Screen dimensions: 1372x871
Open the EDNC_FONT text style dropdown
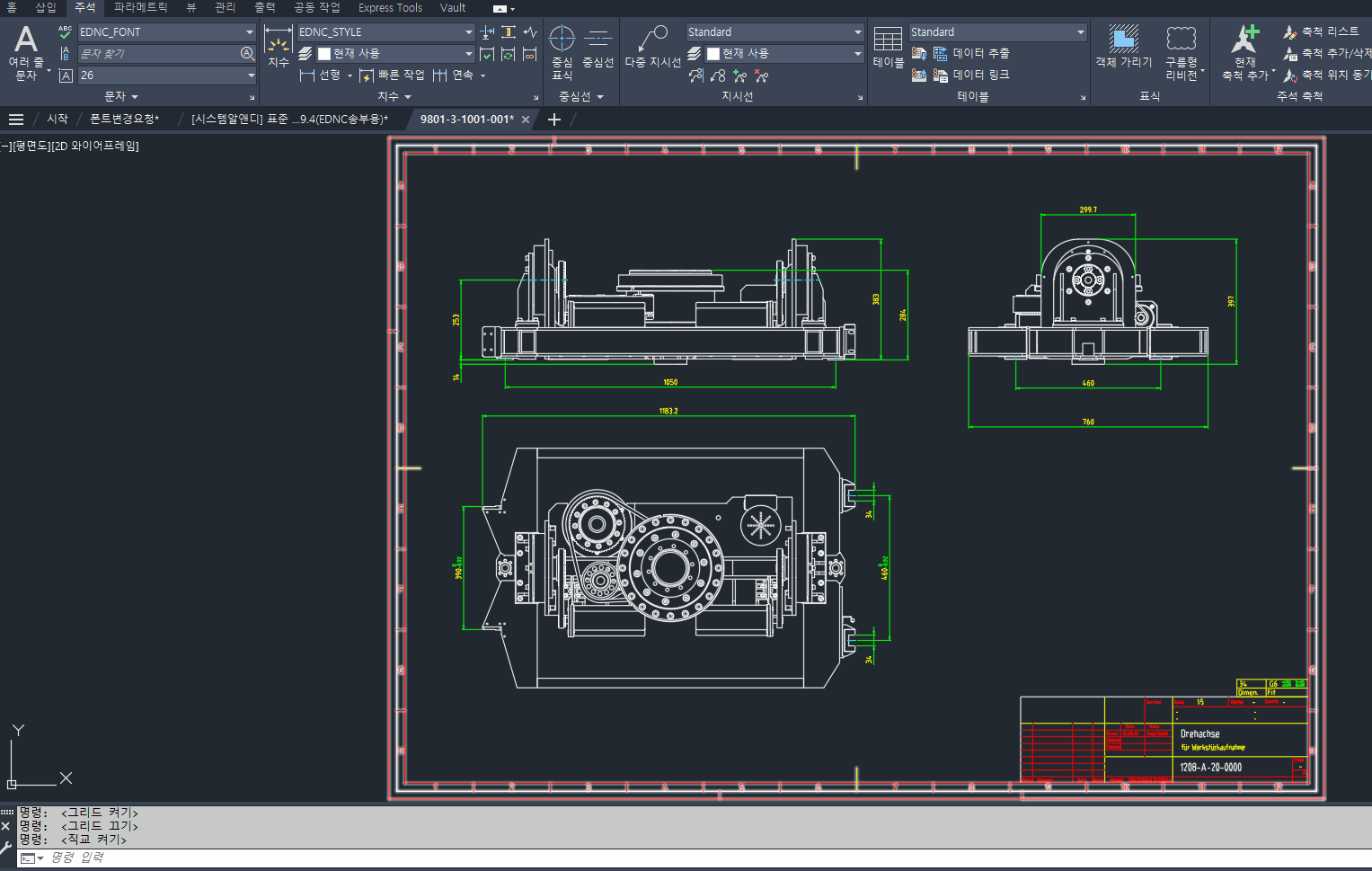coord(249,32)
